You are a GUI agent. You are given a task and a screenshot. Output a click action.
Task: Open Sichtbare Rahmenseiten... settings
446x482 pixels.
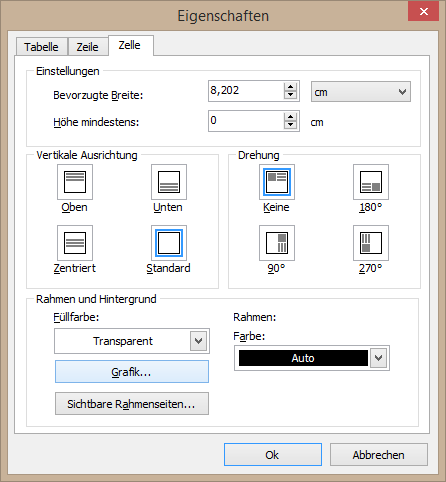pyautogui.click(x=132, y=404)
